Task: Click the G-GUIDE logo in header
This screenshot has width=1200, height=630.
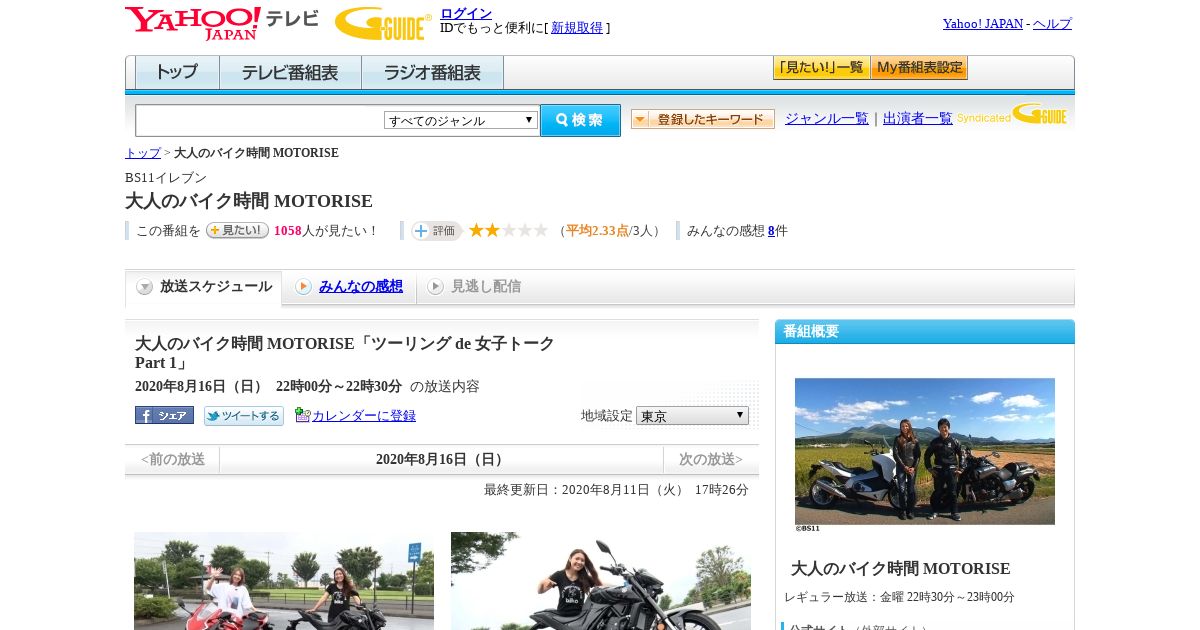Action: click(383, 23)
